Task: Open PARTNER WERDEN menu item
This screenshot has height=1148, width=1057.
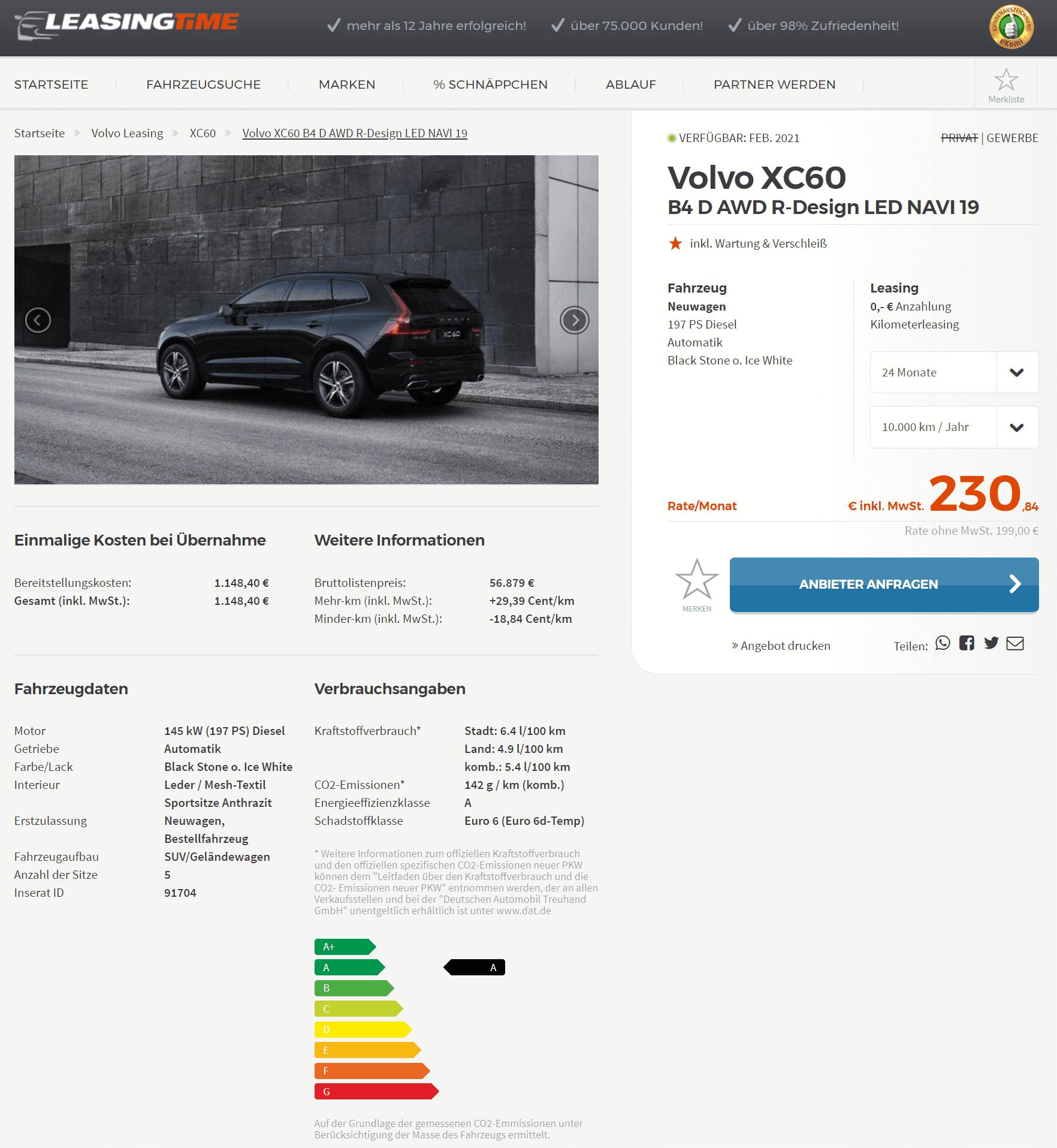Action: pos(774,85)
